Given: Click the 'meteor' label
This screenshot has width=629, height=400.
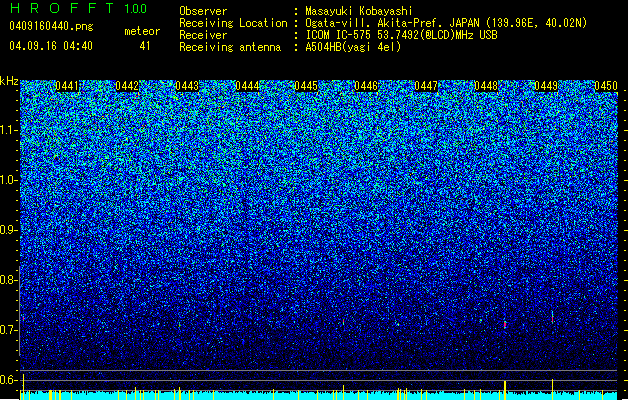Looking at the screenshot, I should point(142,31).
